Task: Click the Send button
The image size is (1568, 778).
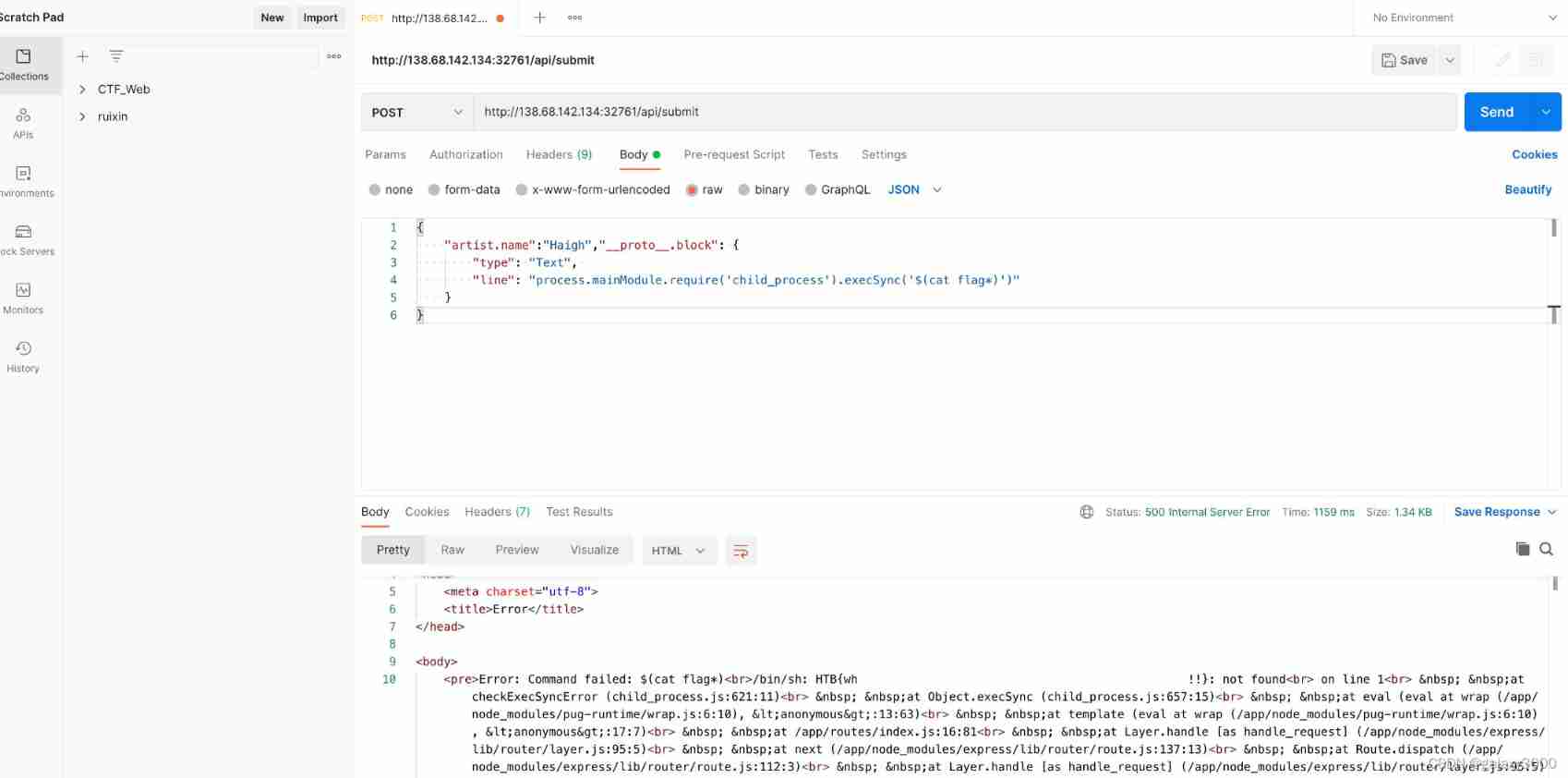Action: click(1497, 112)
